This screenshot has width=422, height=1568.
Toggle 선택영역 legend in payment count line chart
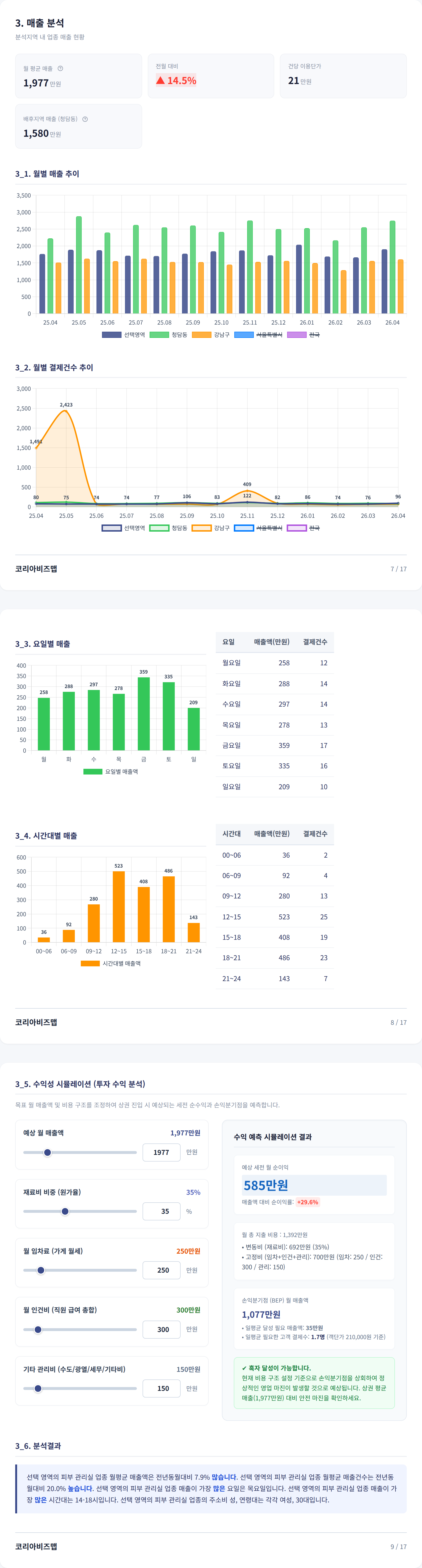pyautogui.click(x=124, y=528)
